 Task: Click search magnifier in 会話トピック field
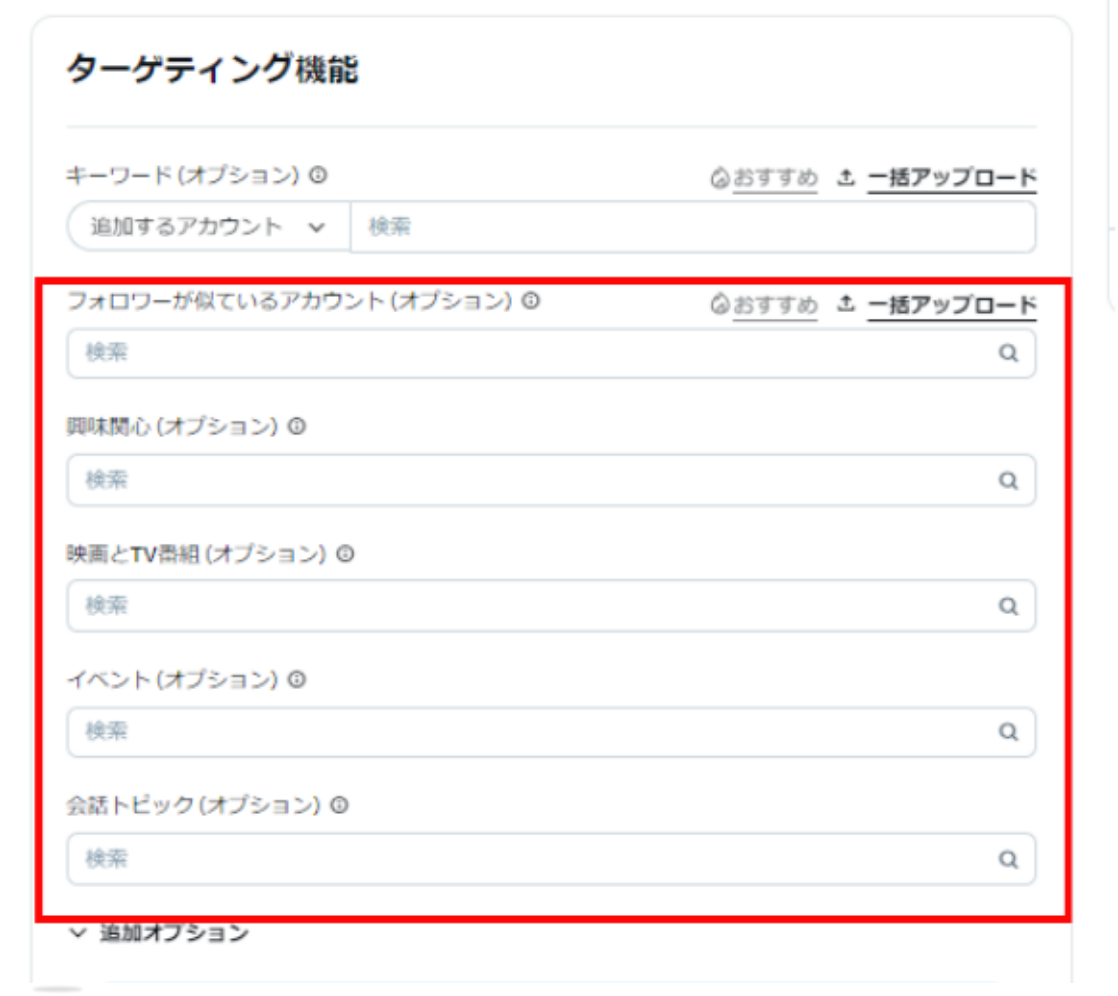point(1009,859)
